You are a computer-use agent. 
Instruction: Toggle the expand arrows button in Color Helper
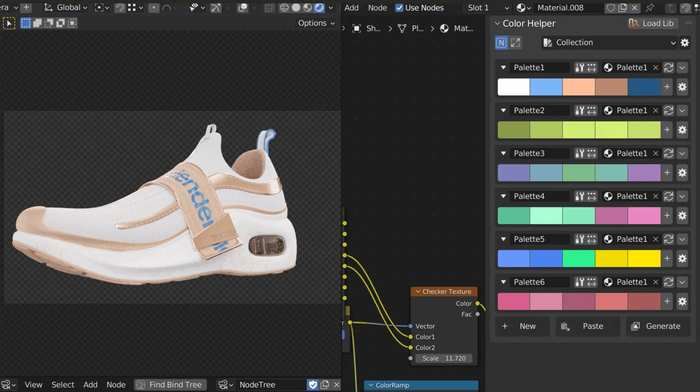[515, 42]
